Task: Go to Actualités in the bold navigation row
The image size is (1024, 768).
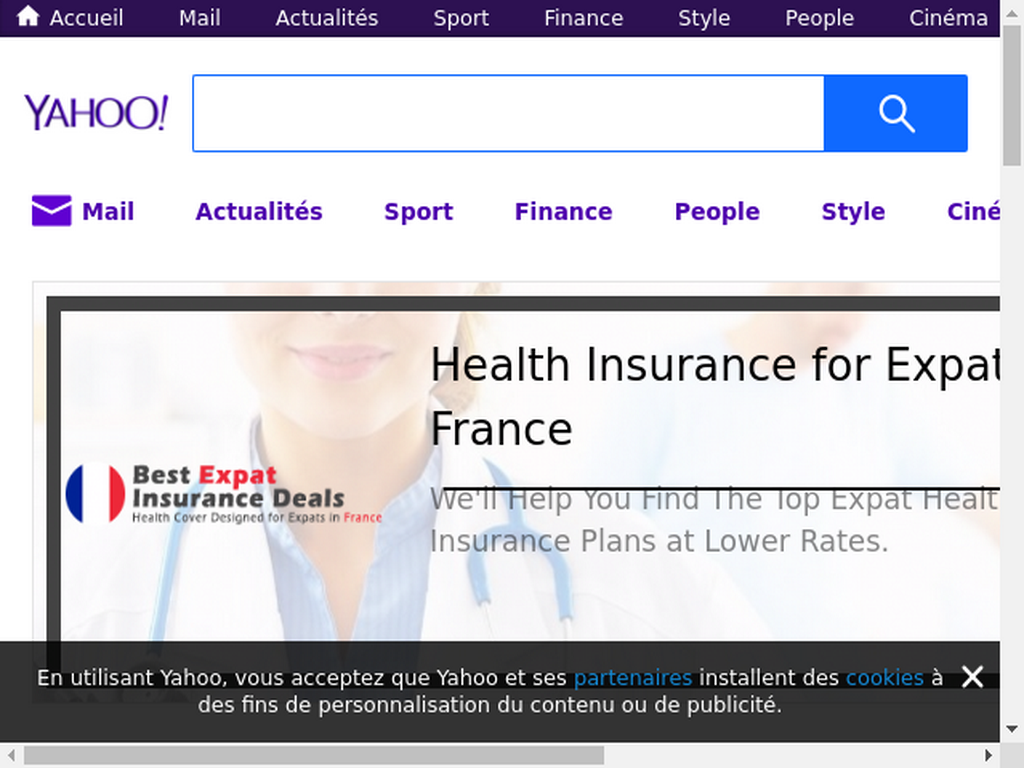Action: [x=259, y=211]
